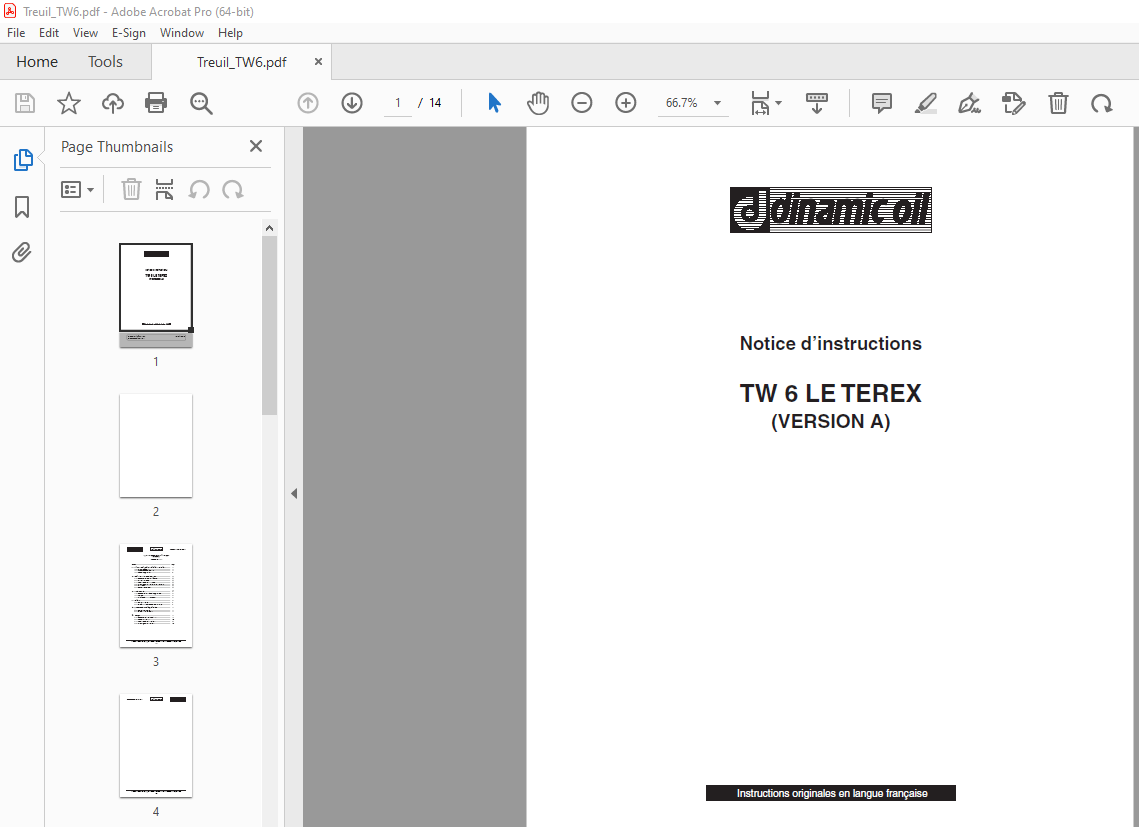1139x827 pixels.
Task: Activate the selection arrow tool
Action: (495, 103)
